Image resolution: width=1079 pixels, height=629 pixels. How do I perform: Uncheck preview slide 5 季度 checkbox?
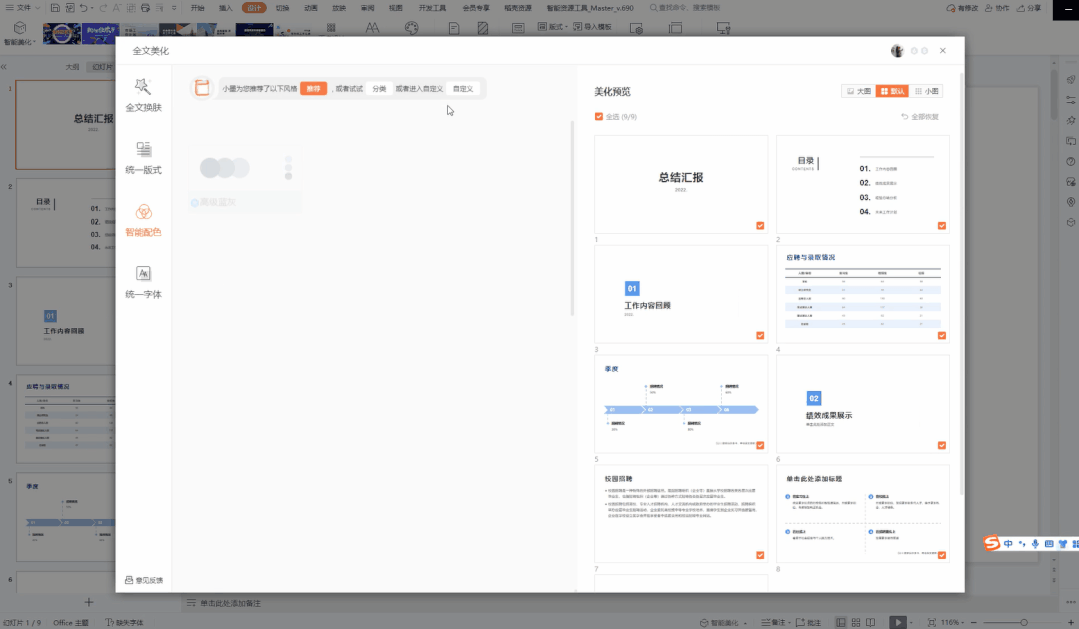coord(760,445)
